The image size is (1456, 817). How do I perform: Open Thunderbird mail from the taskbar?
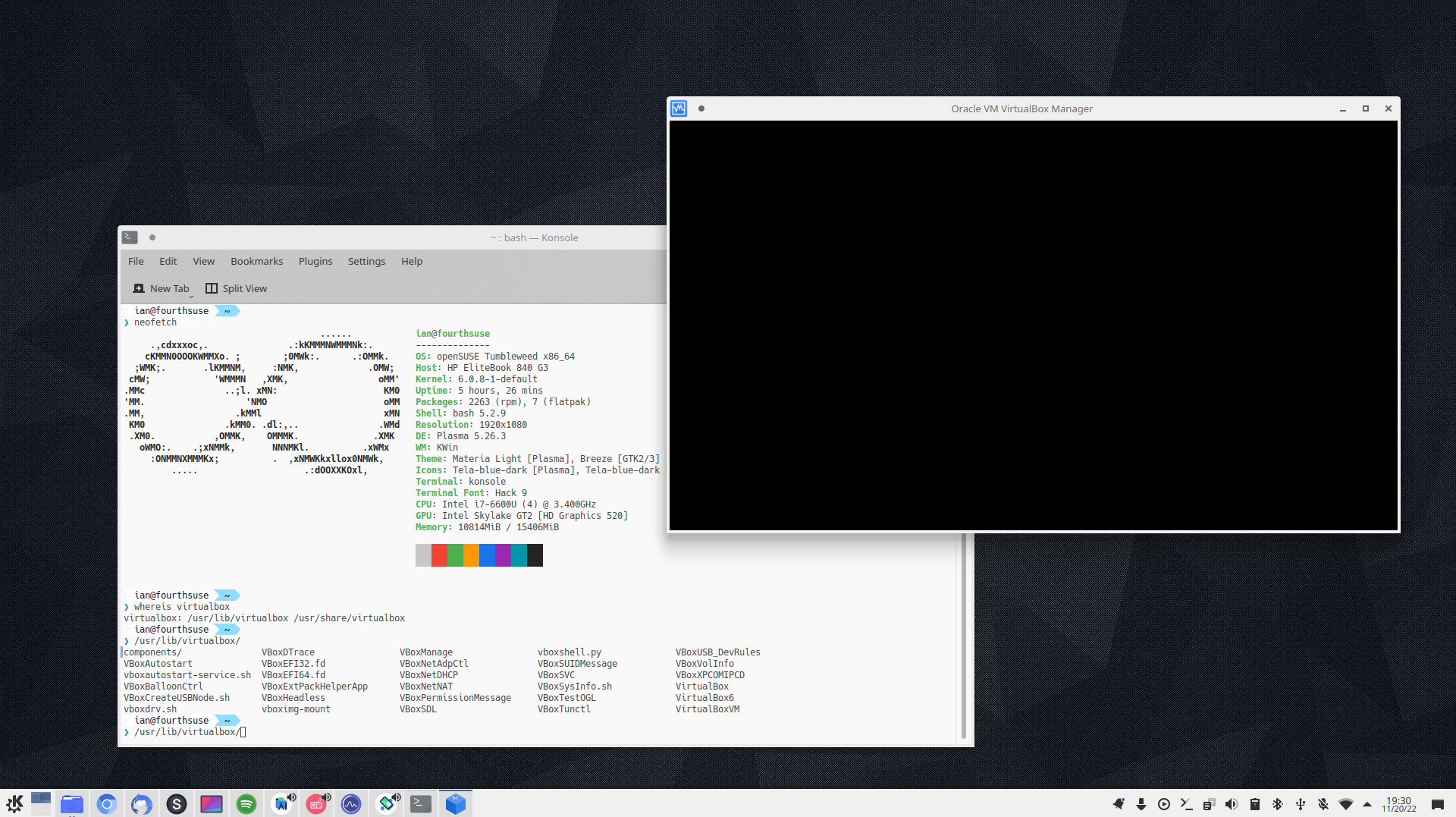(142, 804)
